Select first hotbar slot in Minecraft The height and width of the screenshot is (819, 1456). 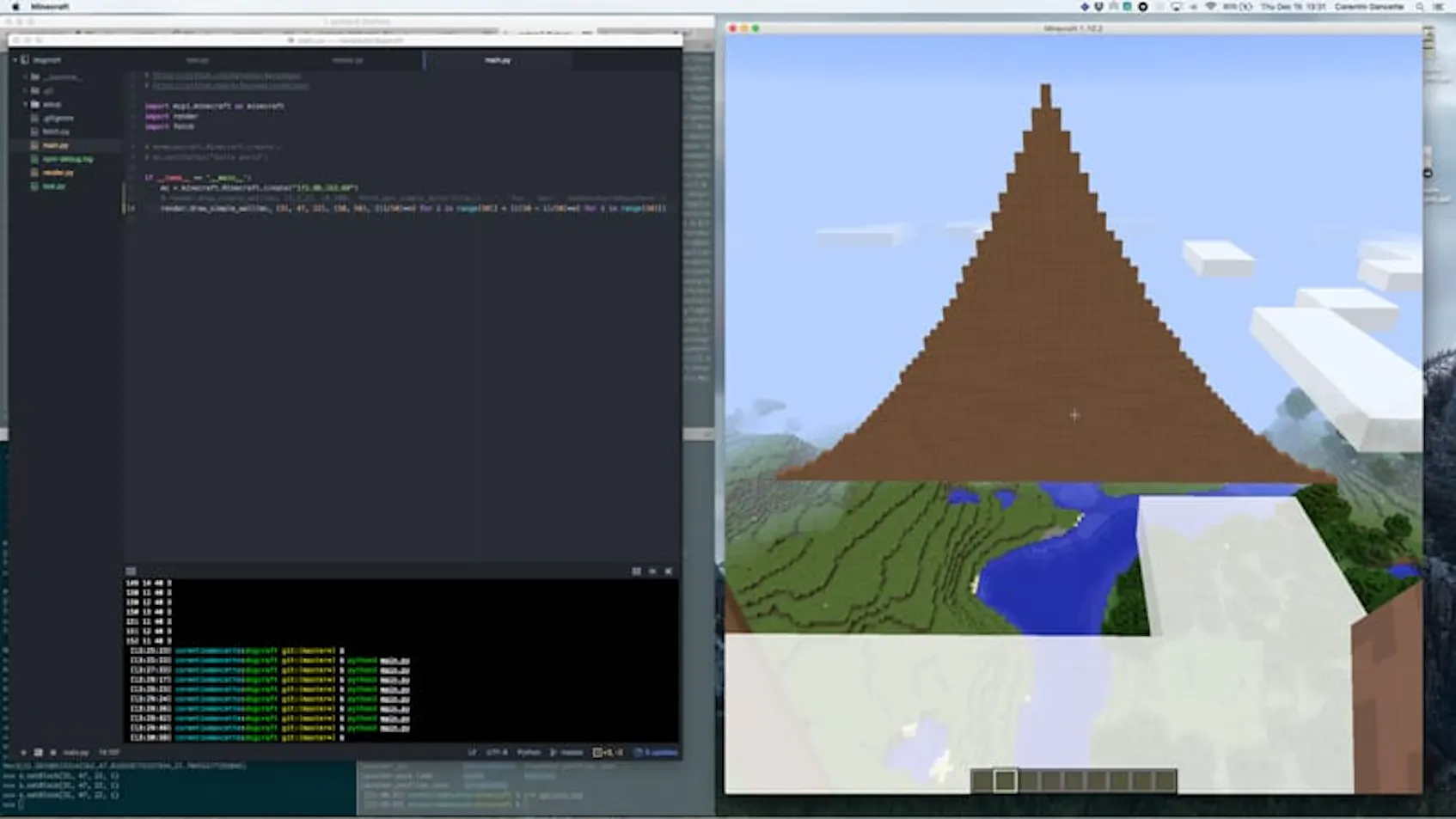coord(982,780)
